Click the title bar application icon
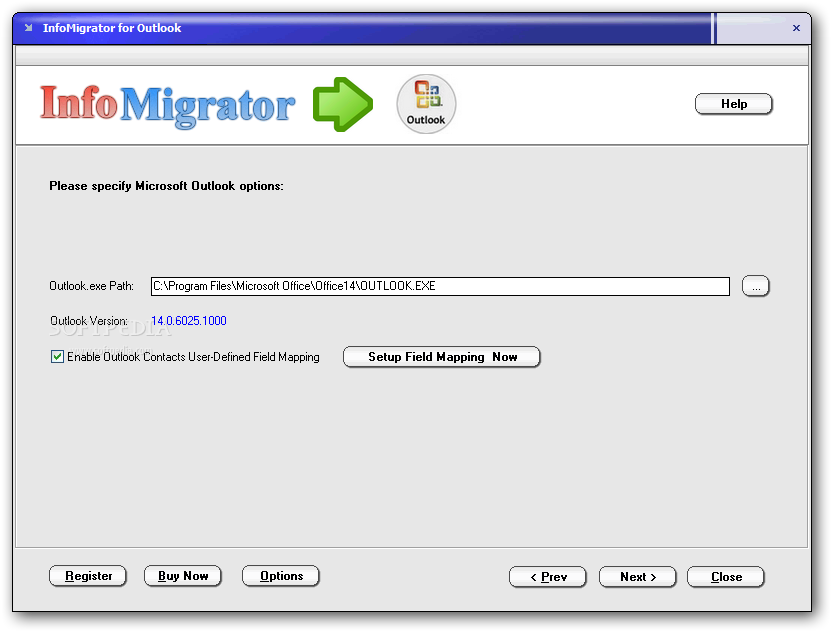The width and height of the screenshot is (832, 632). pyautogui.click(x=29, y=28)
